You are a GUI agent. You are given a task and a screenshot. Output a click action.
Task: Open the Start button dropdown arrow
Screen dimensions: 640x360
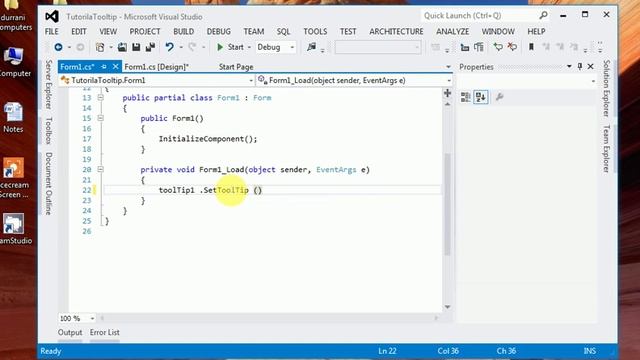(x=249, y=47)
